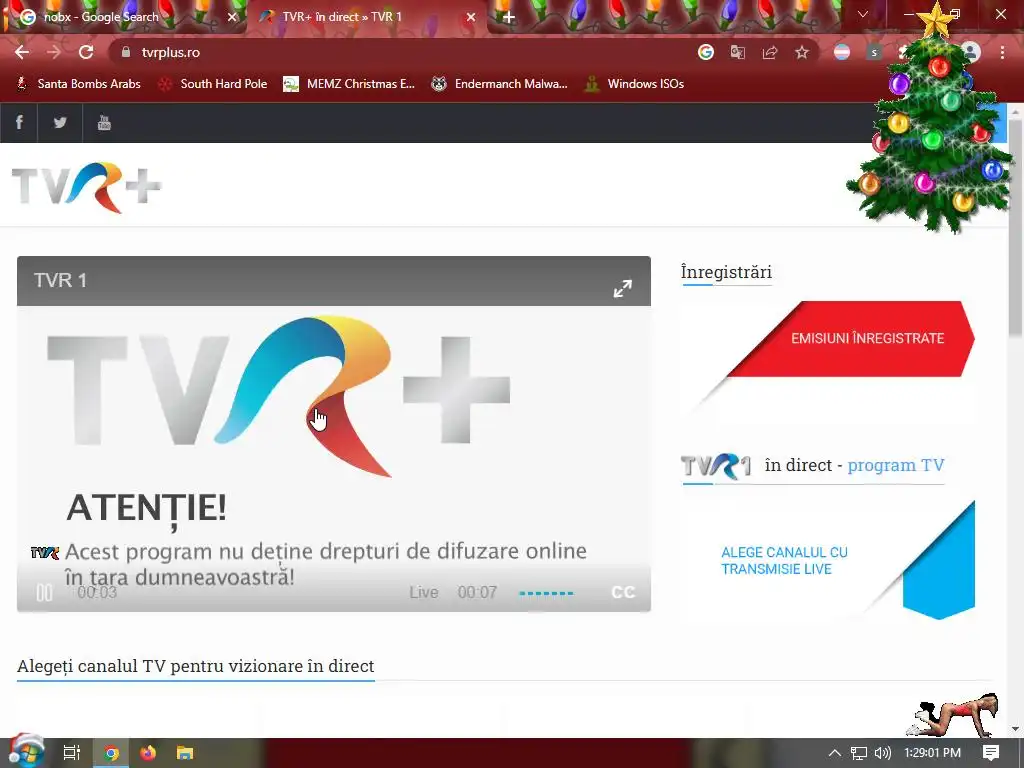Click the Windows Start button
The height and width of the screenshot is (768, 1024).
click(25, 752)
